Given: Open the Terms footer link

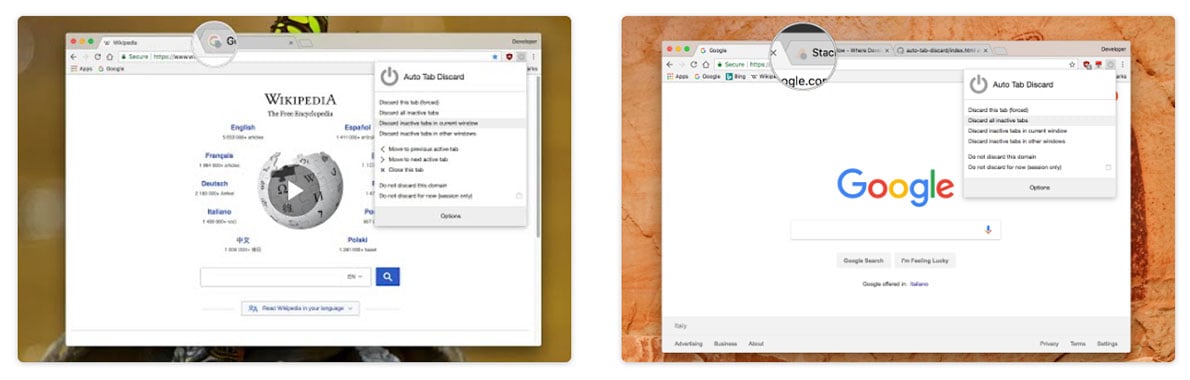Looking at the screenshot, I should coord(1078,344).
